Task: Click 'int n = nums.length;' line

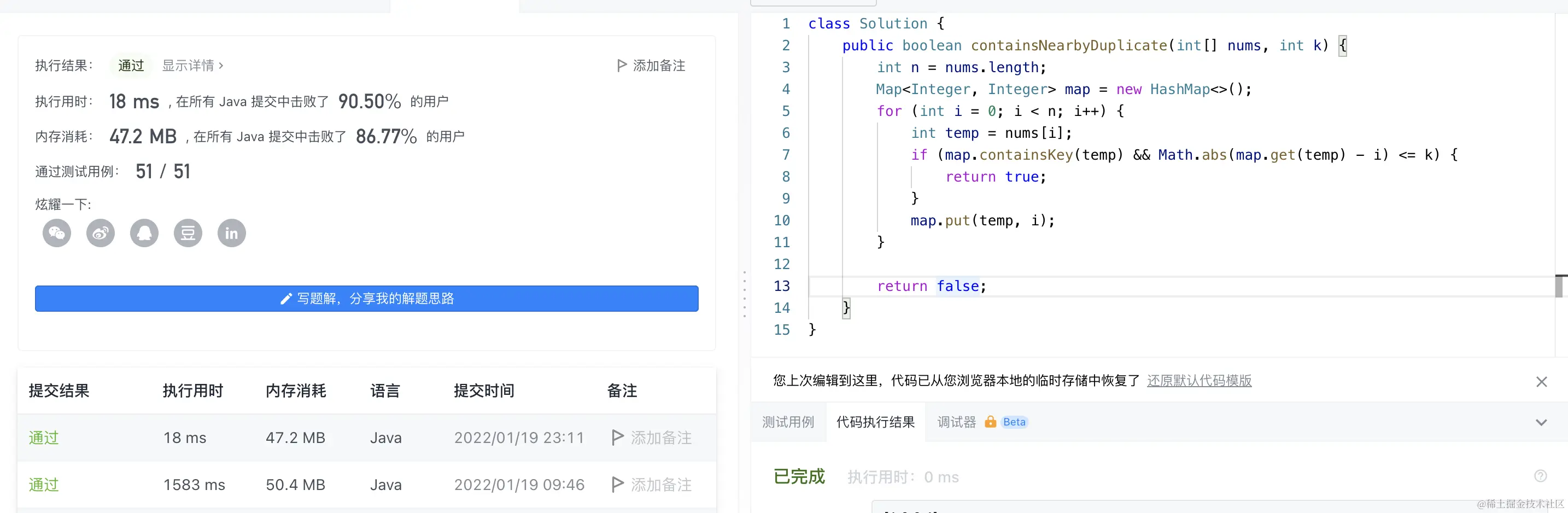Action: coord(961,68)
